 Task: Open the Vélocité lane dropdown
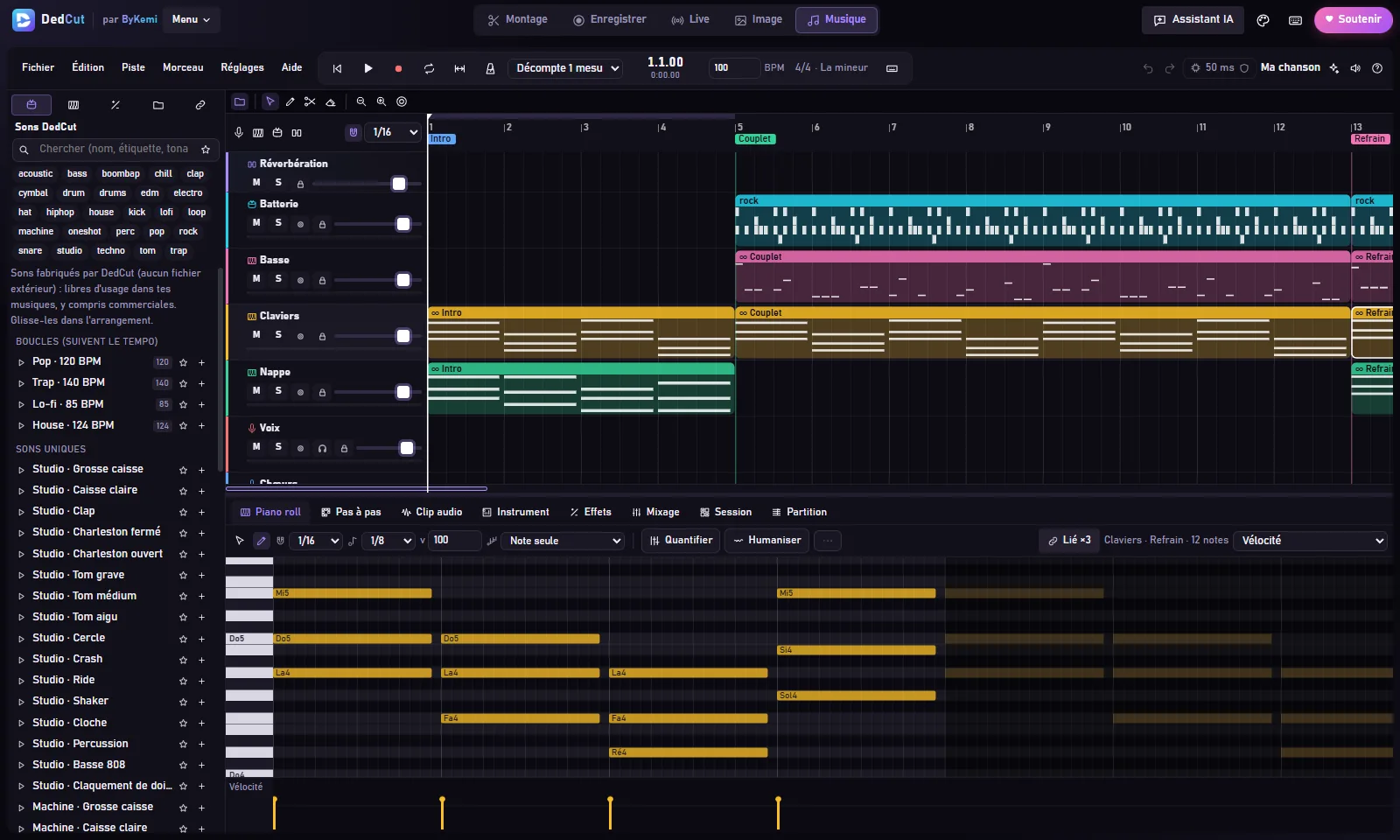click(x=1310, y=541)
